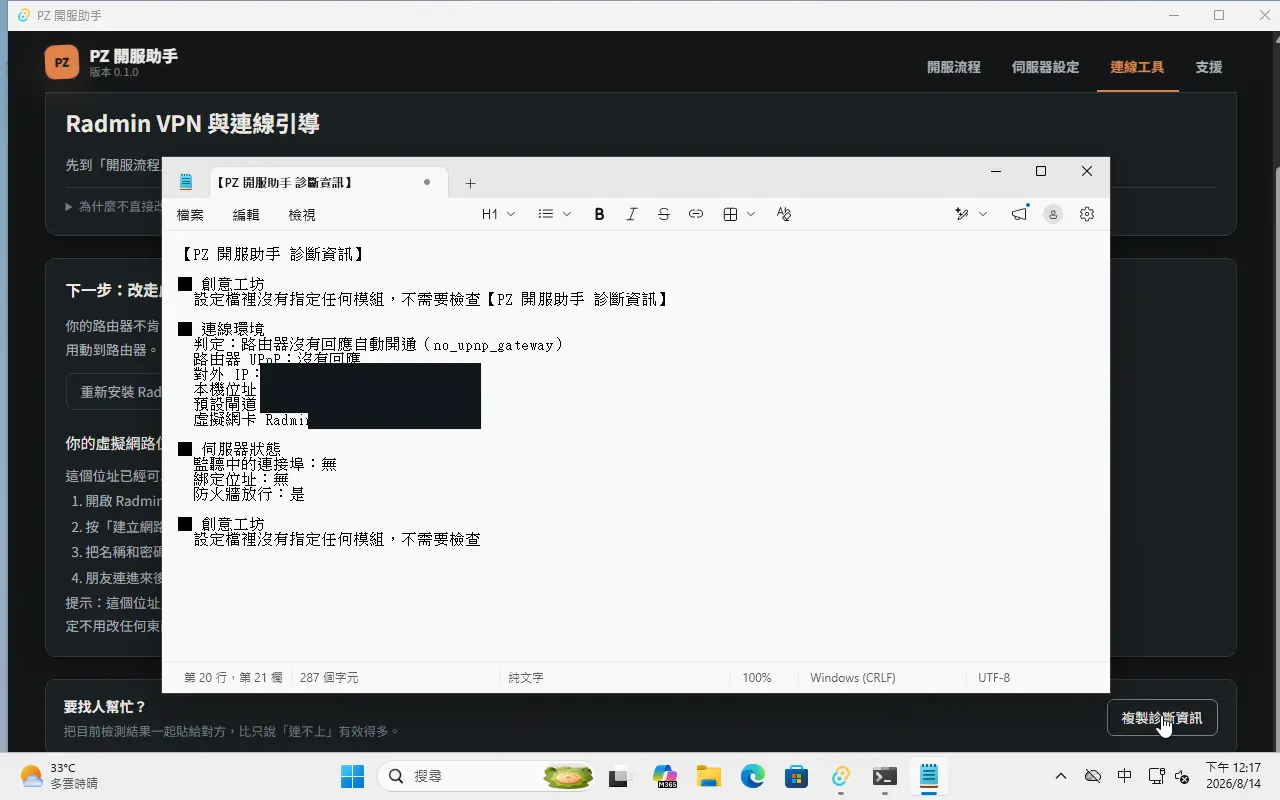Image resolution: width=1280 pixels, height=800 pixels.
Task: Apply strikethrough formatting in Notepad
Action: click(664, 214)
